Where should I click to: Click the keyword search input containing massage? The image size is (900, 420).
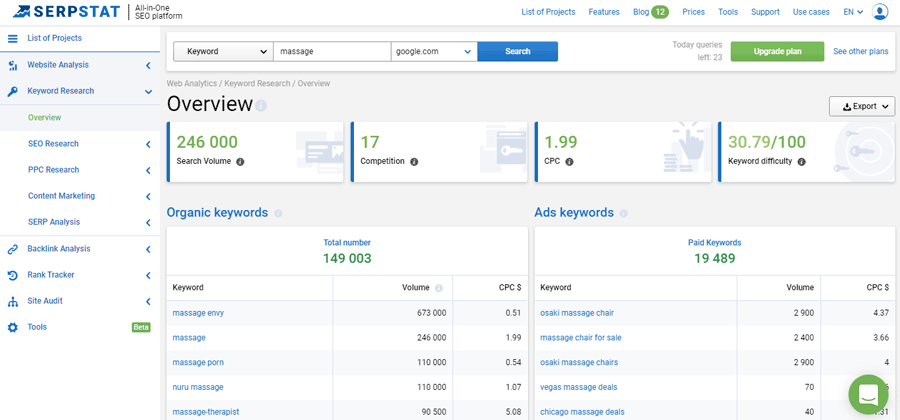pos(332,51)
